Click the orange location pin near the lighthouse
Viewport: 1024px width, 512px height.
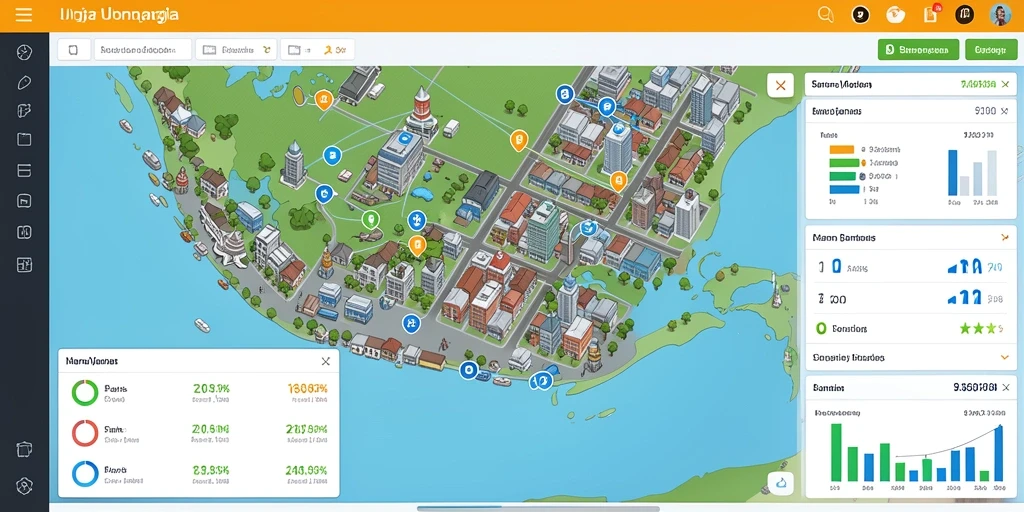pyautogui.click(x=323, y=99)
